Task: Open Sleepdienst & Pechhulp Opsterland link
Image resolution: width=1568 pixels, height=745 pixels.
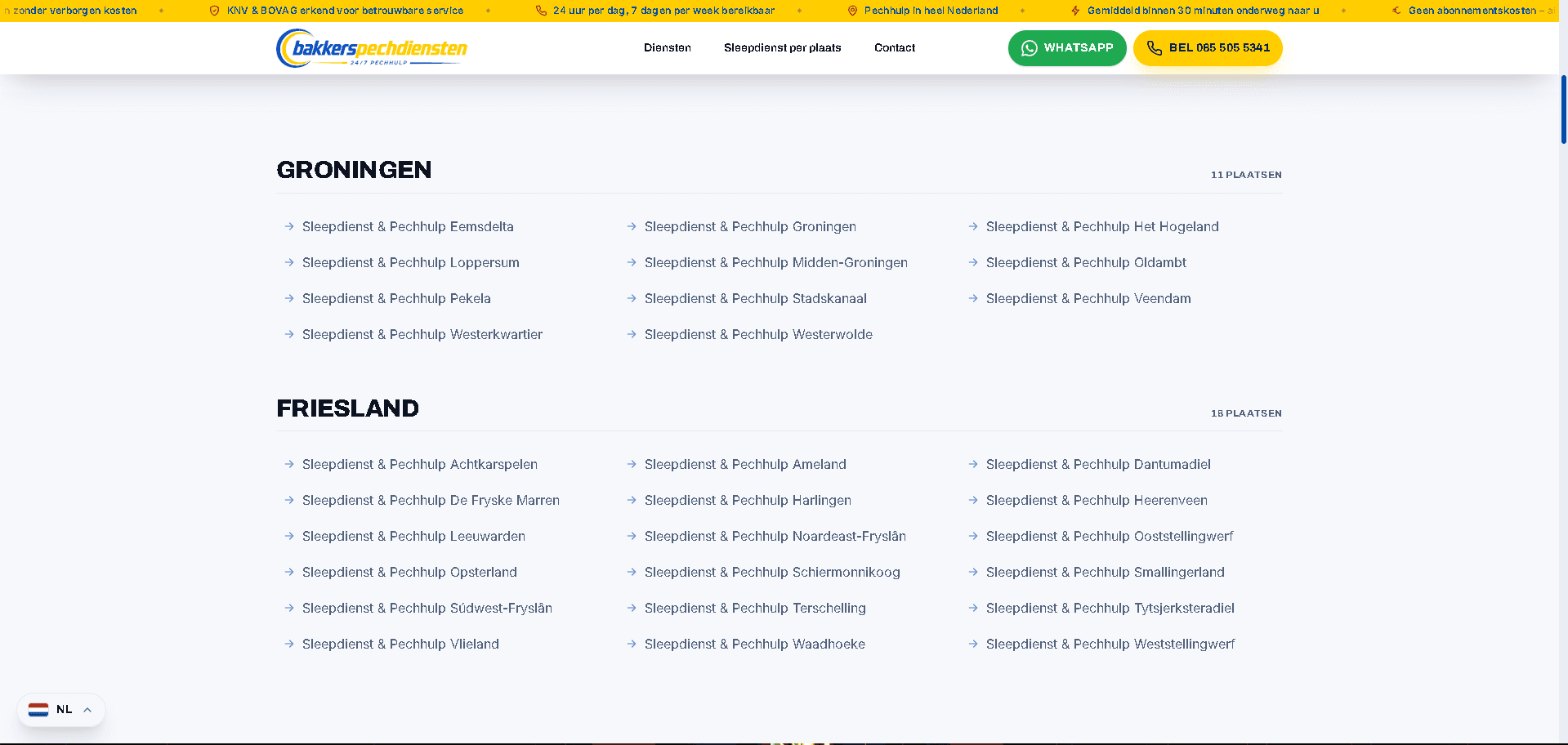Action: [x=409, y=572]
